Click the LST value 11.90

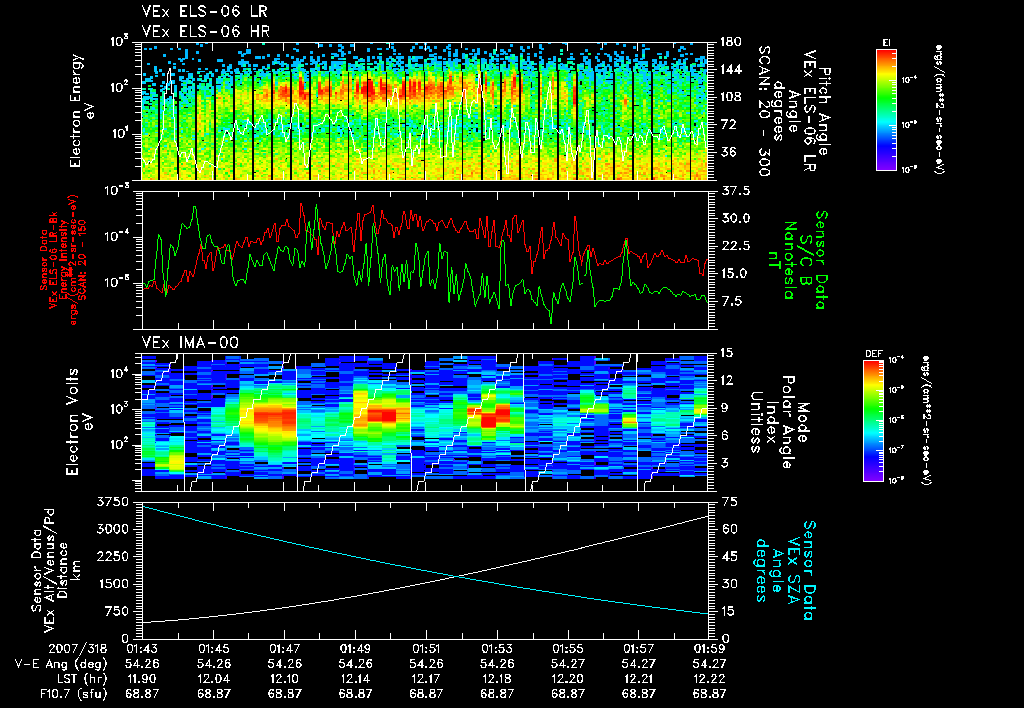(142, 679)
